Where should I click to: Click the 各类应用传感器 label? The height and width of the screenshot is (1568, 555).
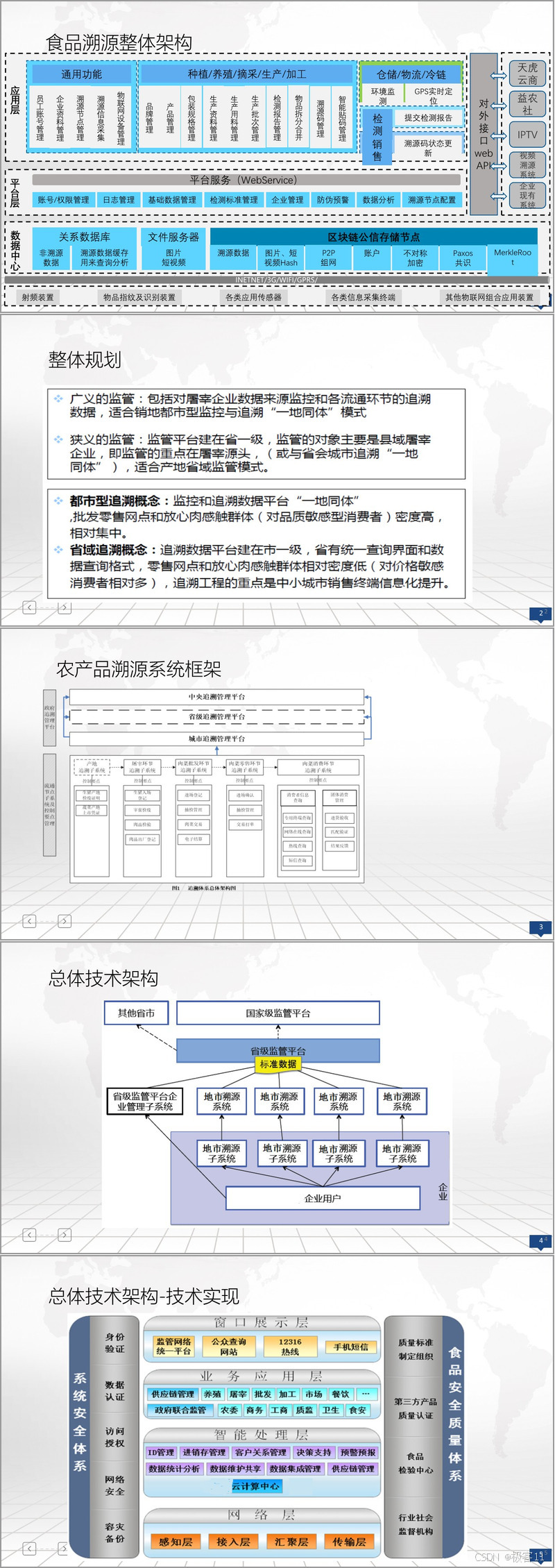coord(253,297)
